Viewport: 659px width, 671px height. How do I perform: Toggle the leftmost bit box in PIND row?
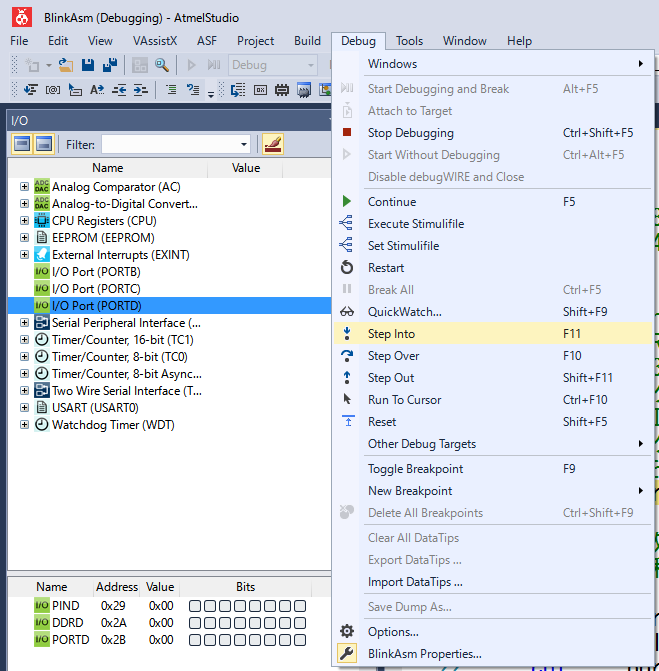[x=195, y=606]
